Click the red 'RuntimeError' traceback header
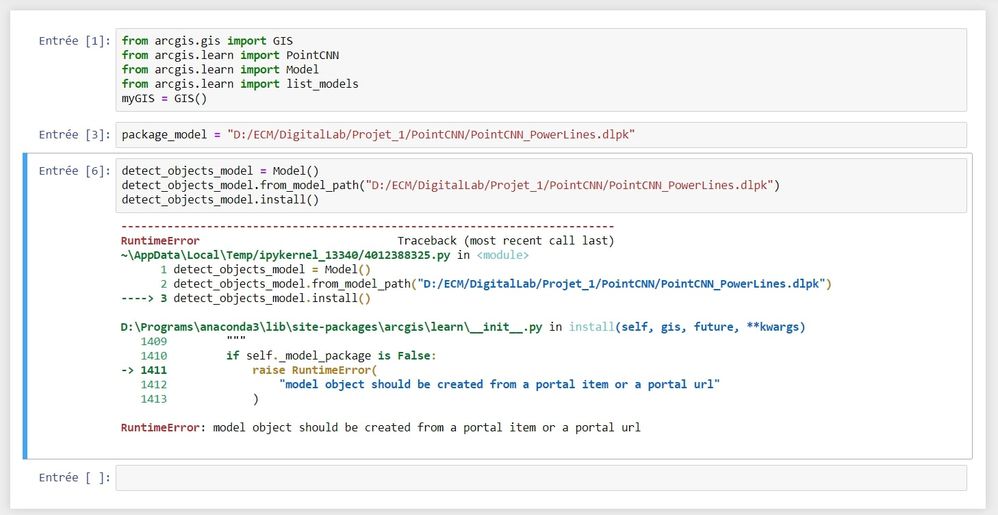Screen dimensions: 998x515 coord(160,241)
